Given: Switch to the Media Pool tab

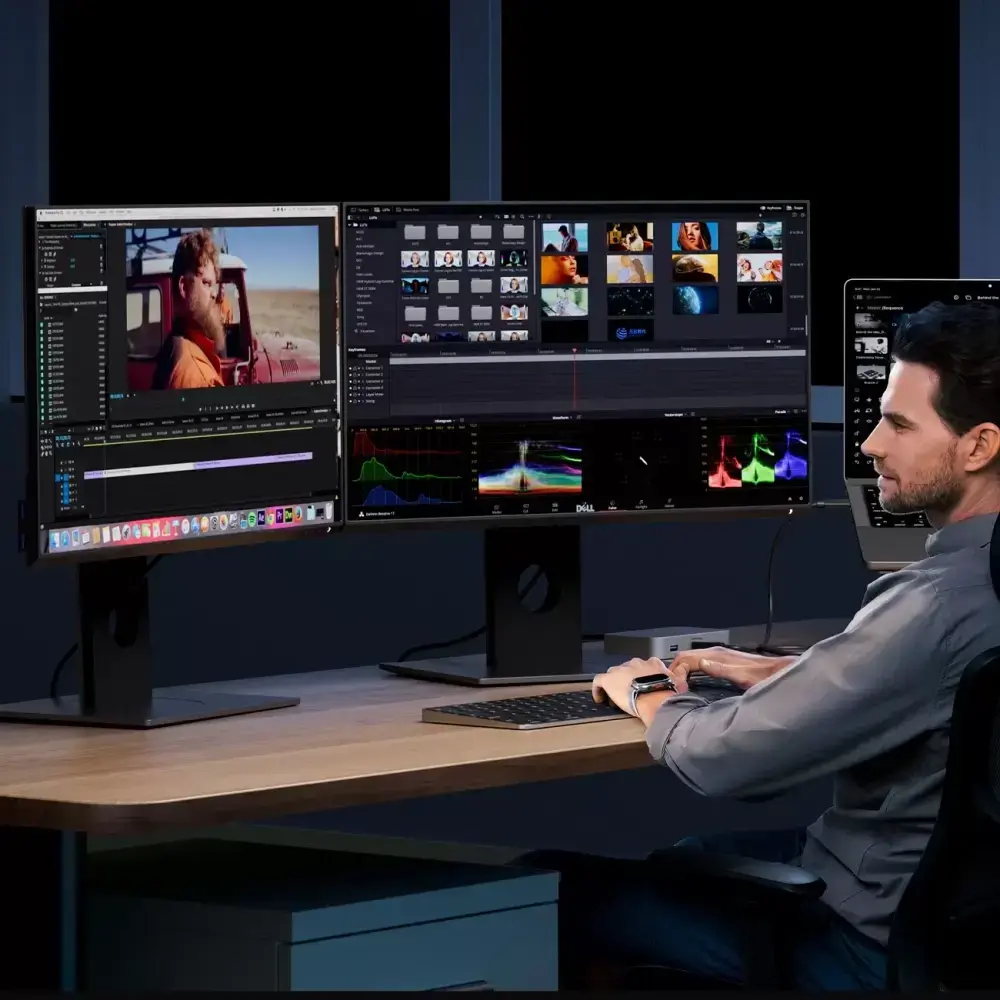Looking at the screenshot, I should pos(408,210).
